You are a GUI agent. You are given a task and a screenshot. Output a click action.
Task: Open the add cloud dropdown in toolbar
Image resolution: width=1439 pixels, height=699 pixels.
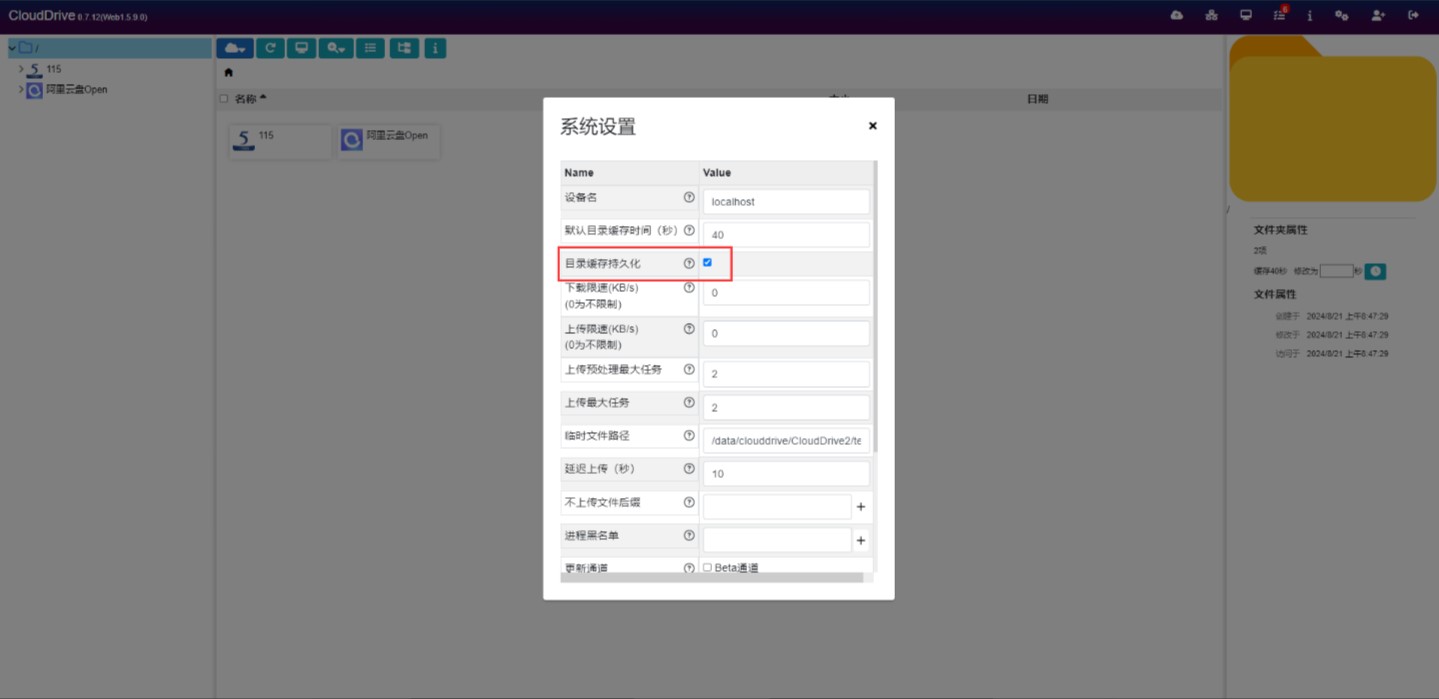(234, 48)
